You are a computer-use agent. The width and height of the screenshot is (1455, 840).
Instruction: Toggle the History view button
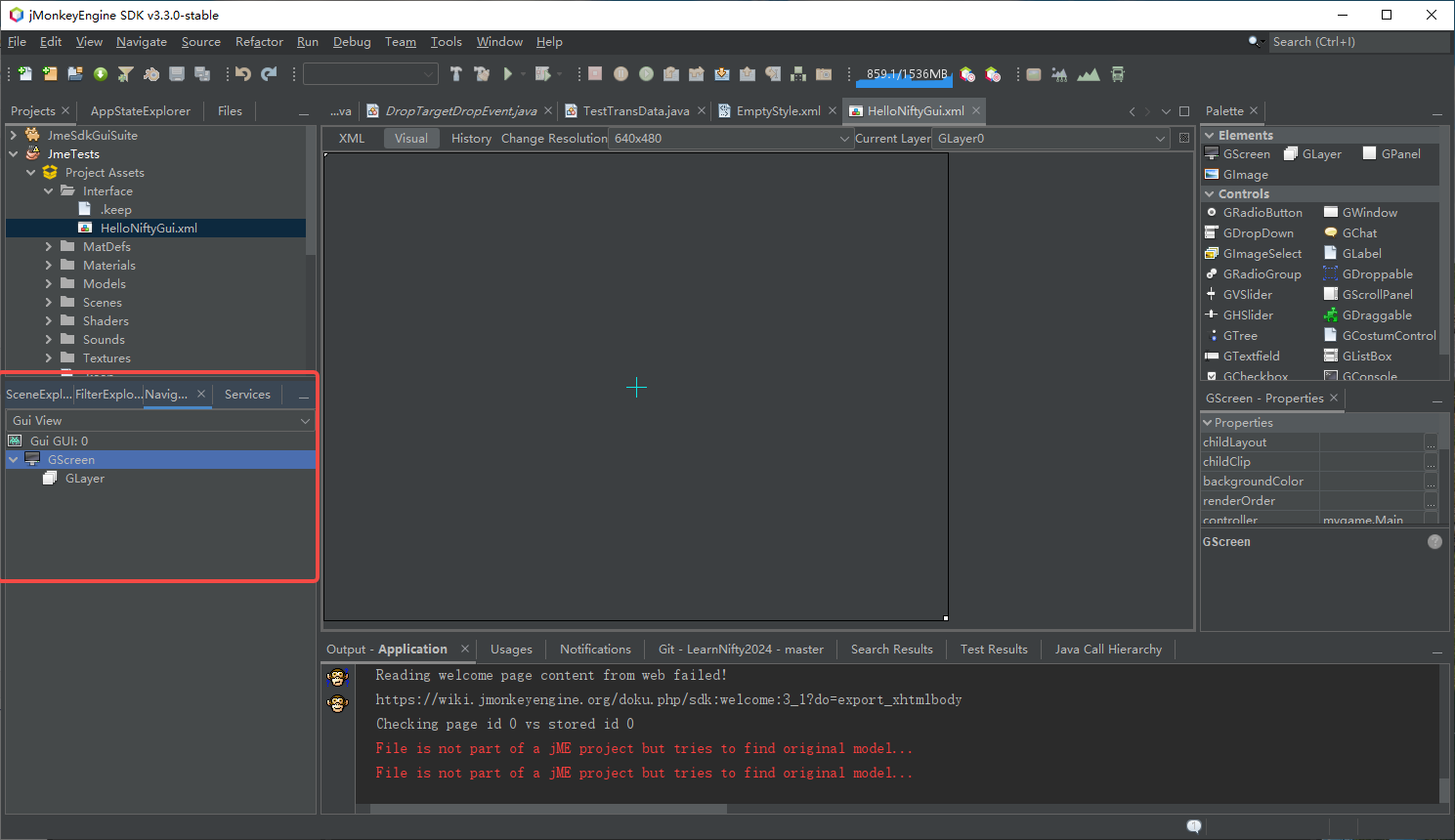tap(471, 139)
